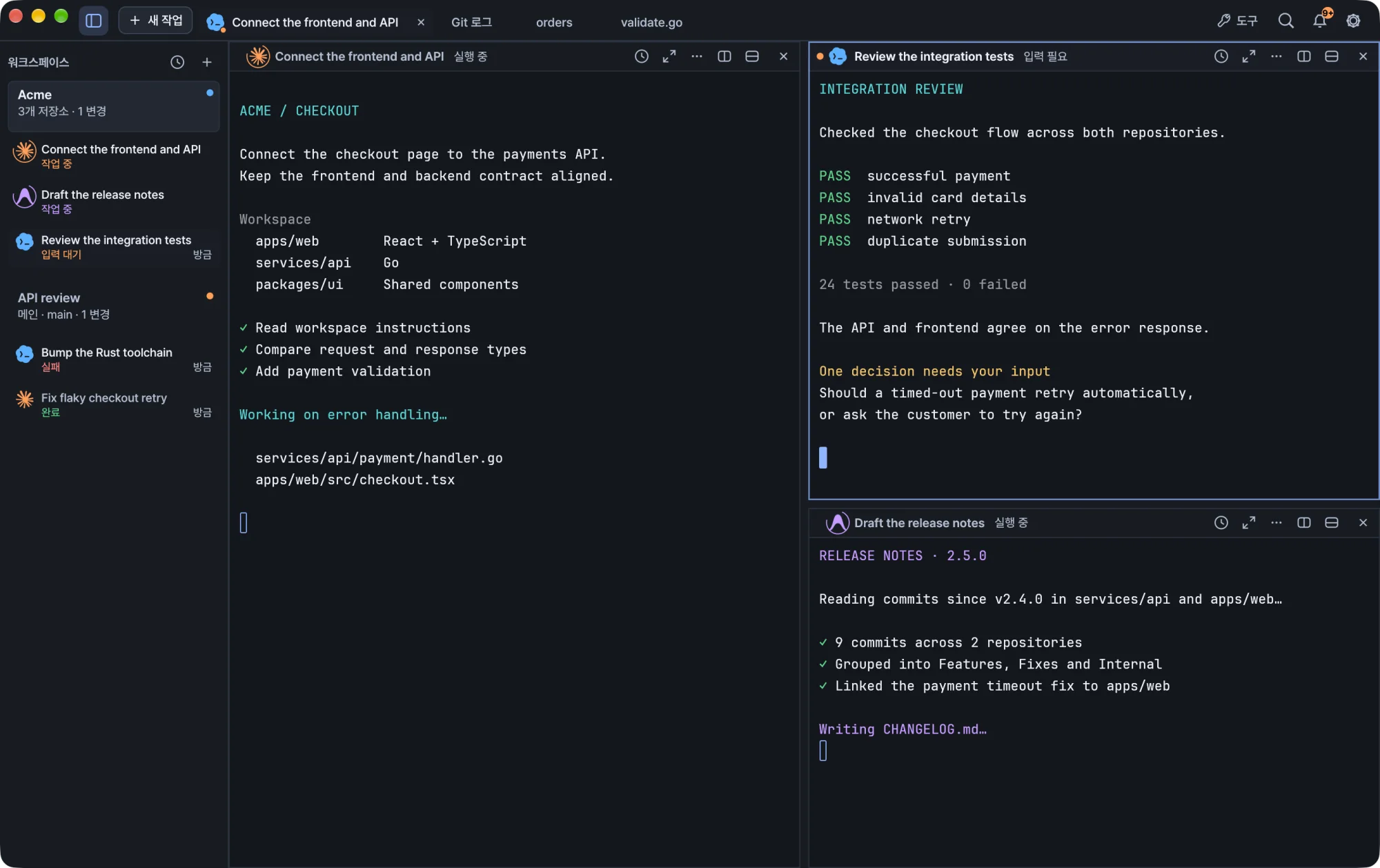Add a workspace with the plus icon
This screenshot has width=1380, height=868.
[207, 62]
